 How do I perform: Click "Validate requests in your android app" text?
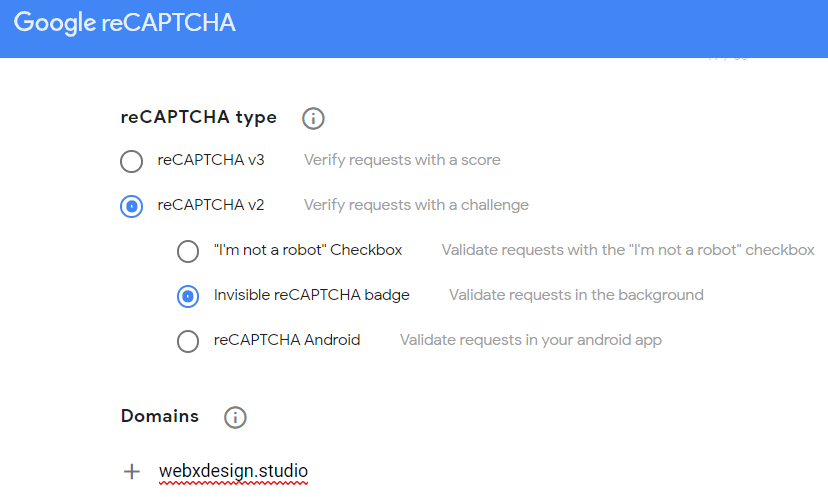531,340
